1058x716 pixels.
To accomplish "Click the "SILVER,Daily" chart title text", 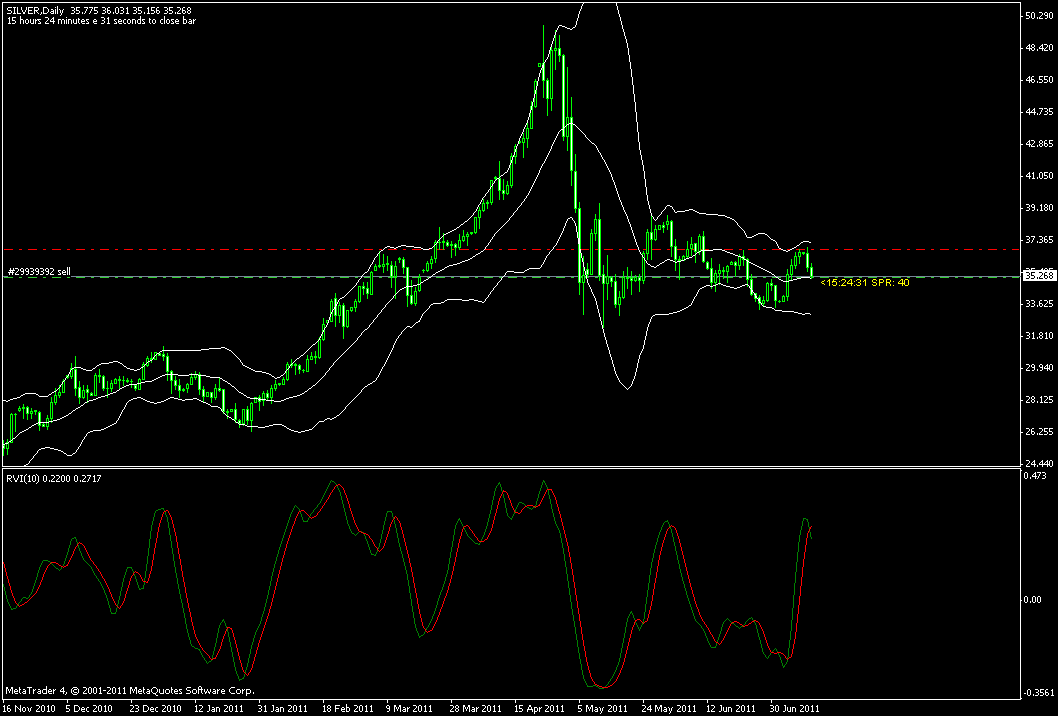I will tap(34, 10).
